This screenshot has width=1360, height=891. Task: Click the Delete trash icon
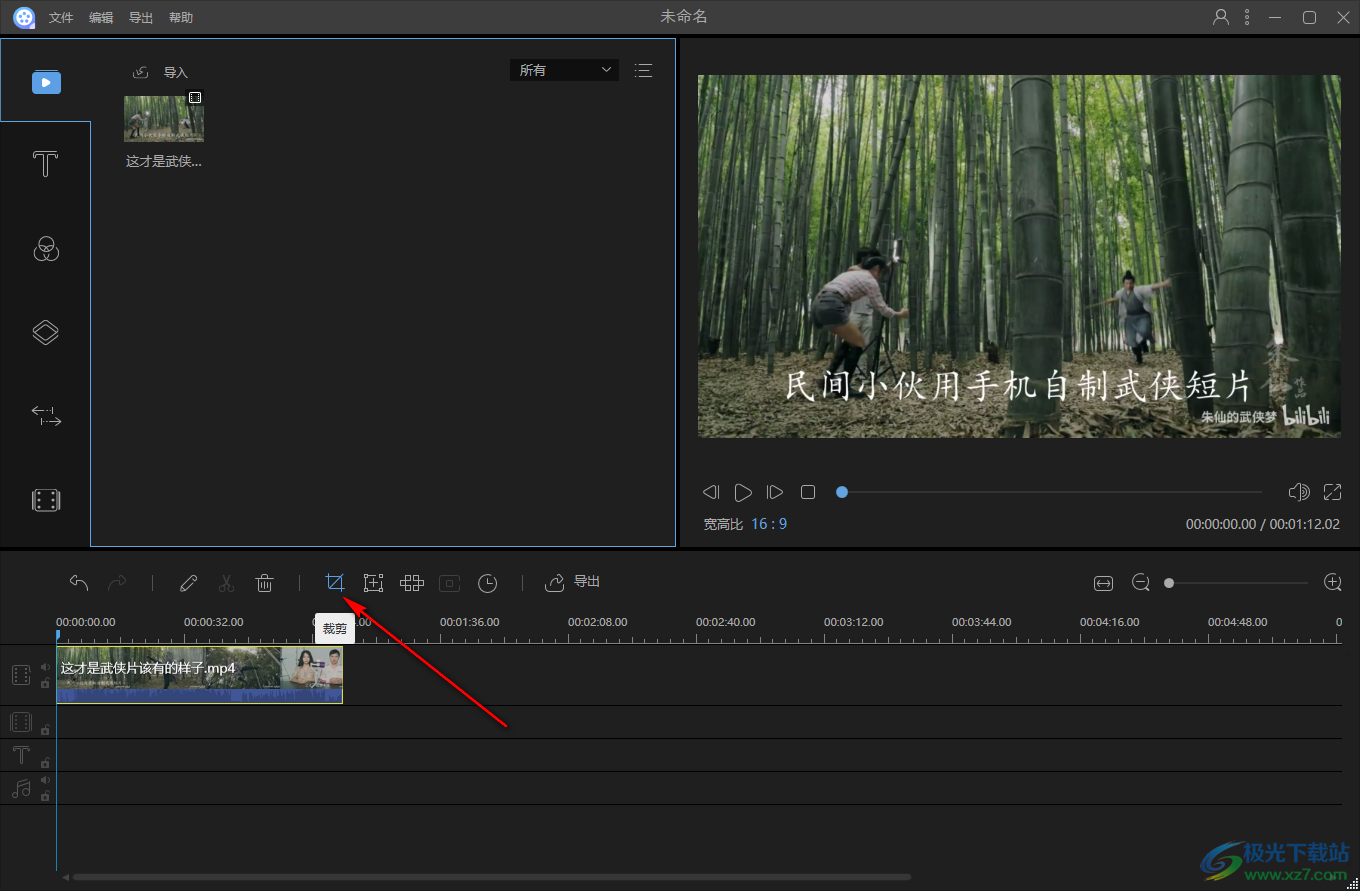click(264, 583)
